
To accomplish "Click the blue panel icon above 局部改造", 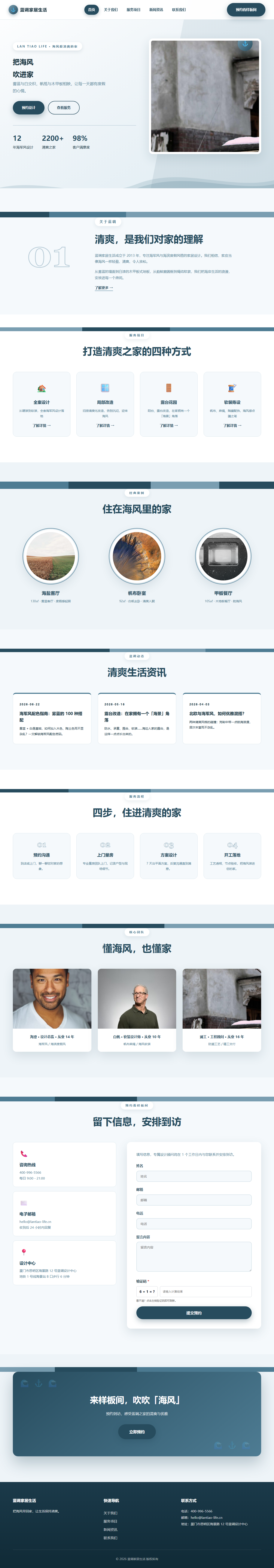I will (x=105, y=388).
